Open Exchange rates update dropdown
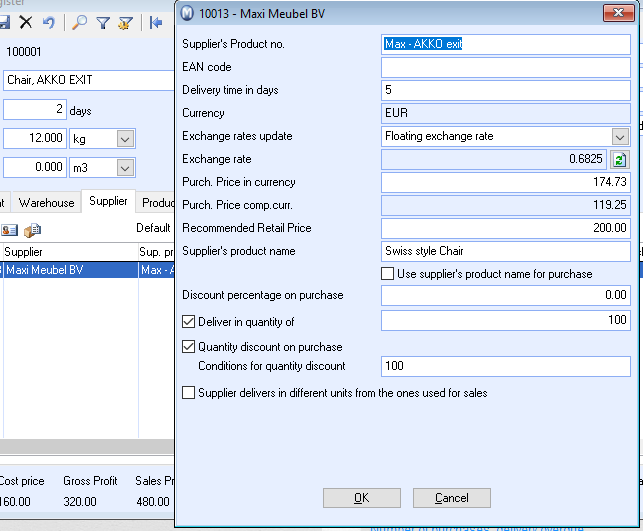643x531 pixels. pyautogui.click(x=620, y=137)
